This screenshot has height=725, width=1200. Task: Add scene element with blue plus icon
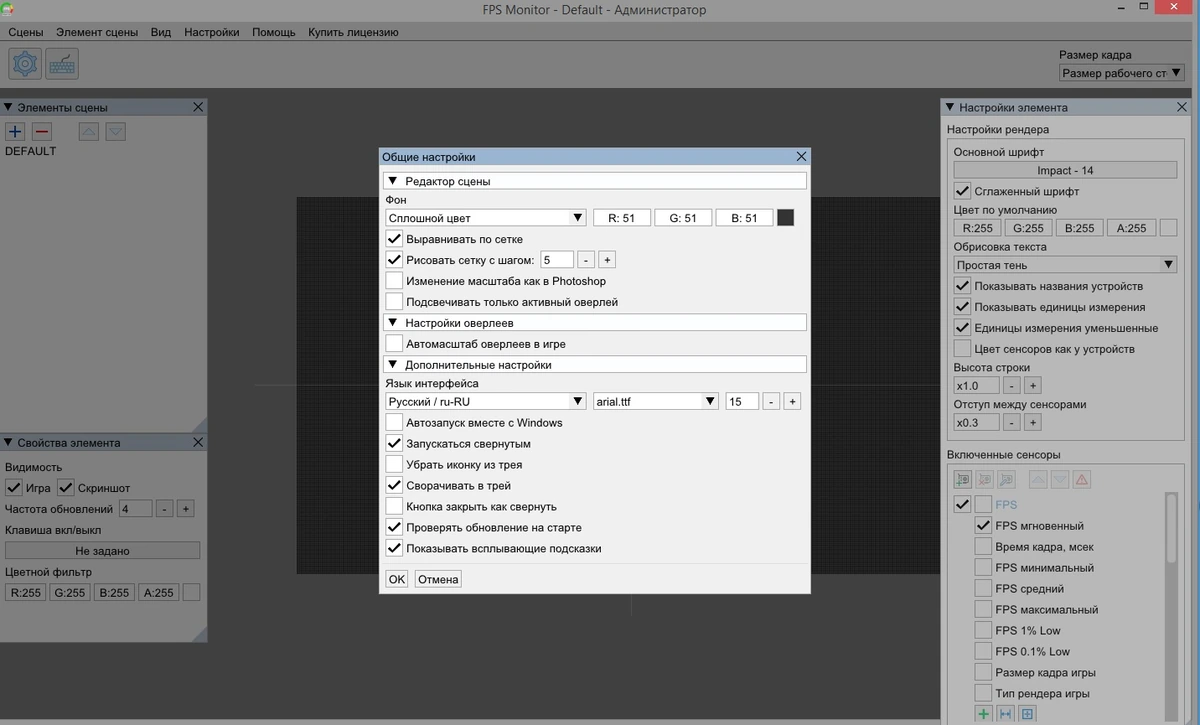coord(15,132)
